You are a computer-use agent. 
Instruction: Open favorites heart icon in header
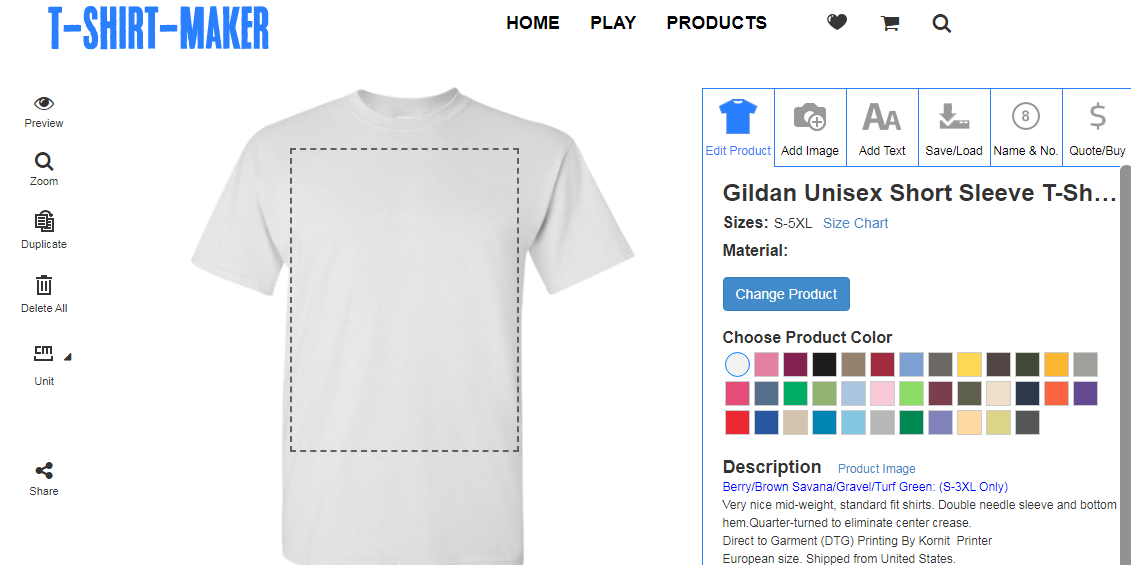pyautogui.click(x=837, y=23)
